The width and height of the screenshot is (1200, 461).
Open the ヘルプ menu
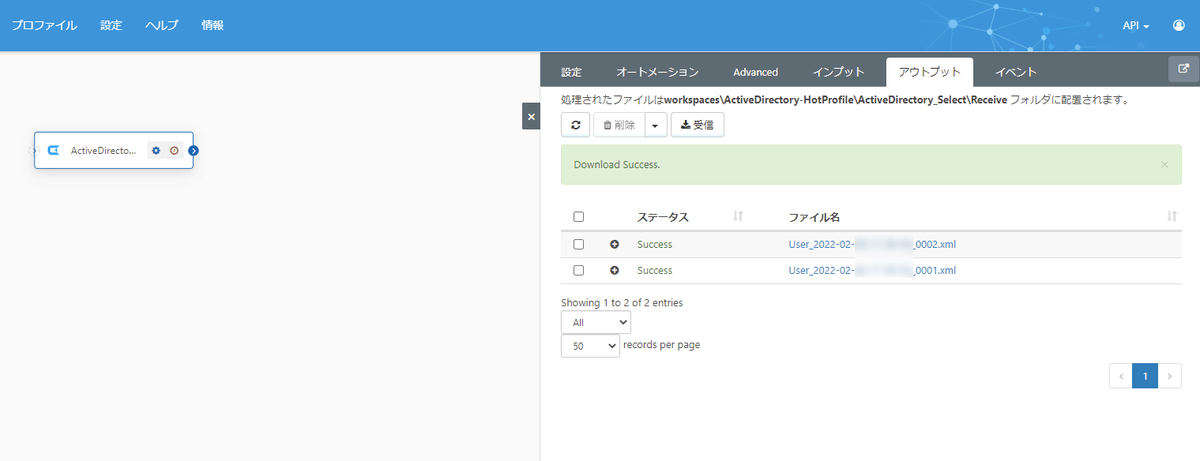162,25
